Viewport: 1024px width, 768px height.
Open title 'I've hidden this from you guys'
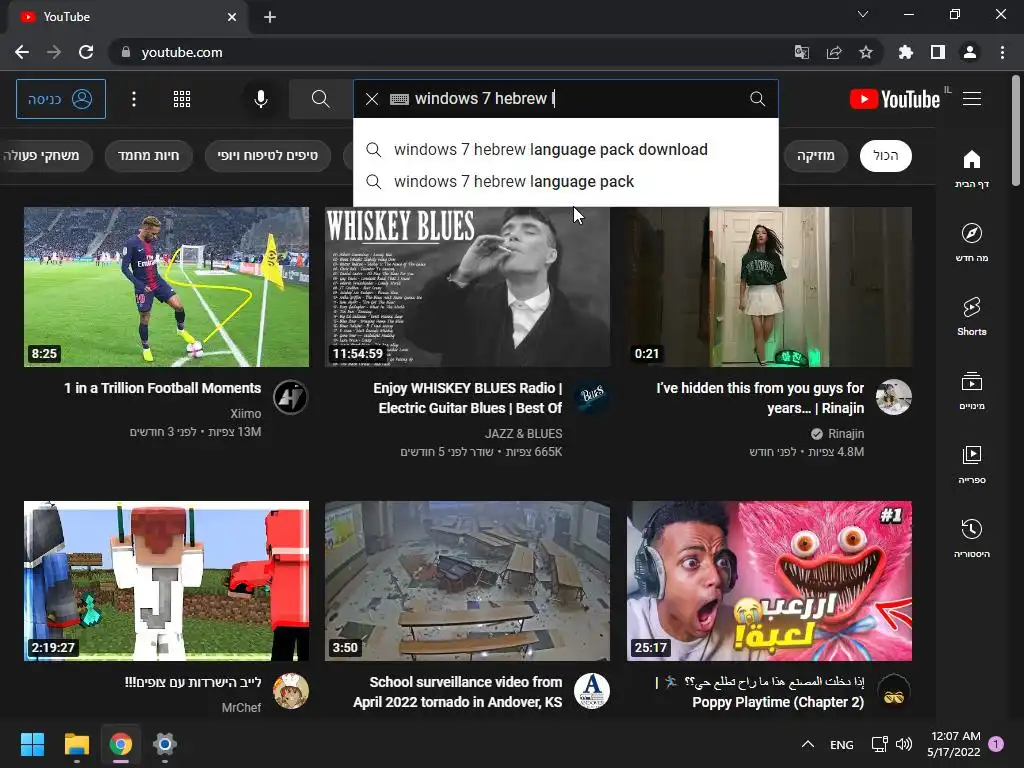[760, 398]
